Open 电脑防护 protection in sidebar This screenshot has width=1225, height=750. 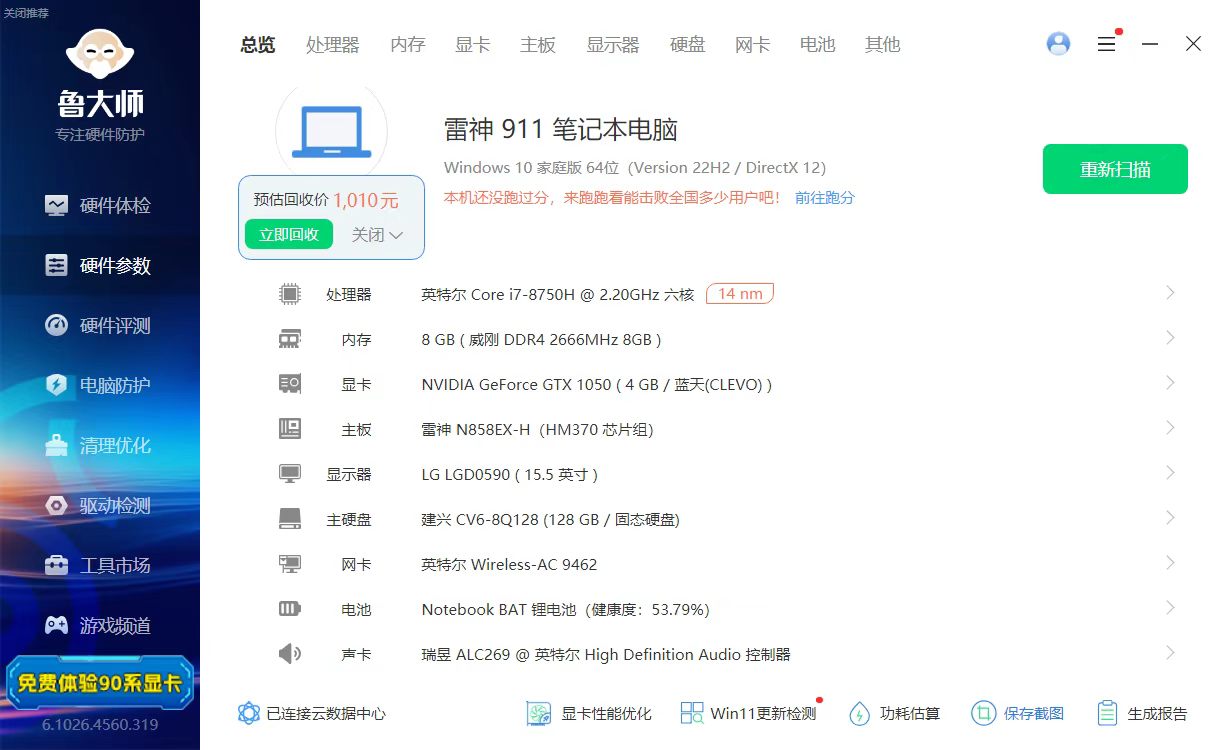100,386
